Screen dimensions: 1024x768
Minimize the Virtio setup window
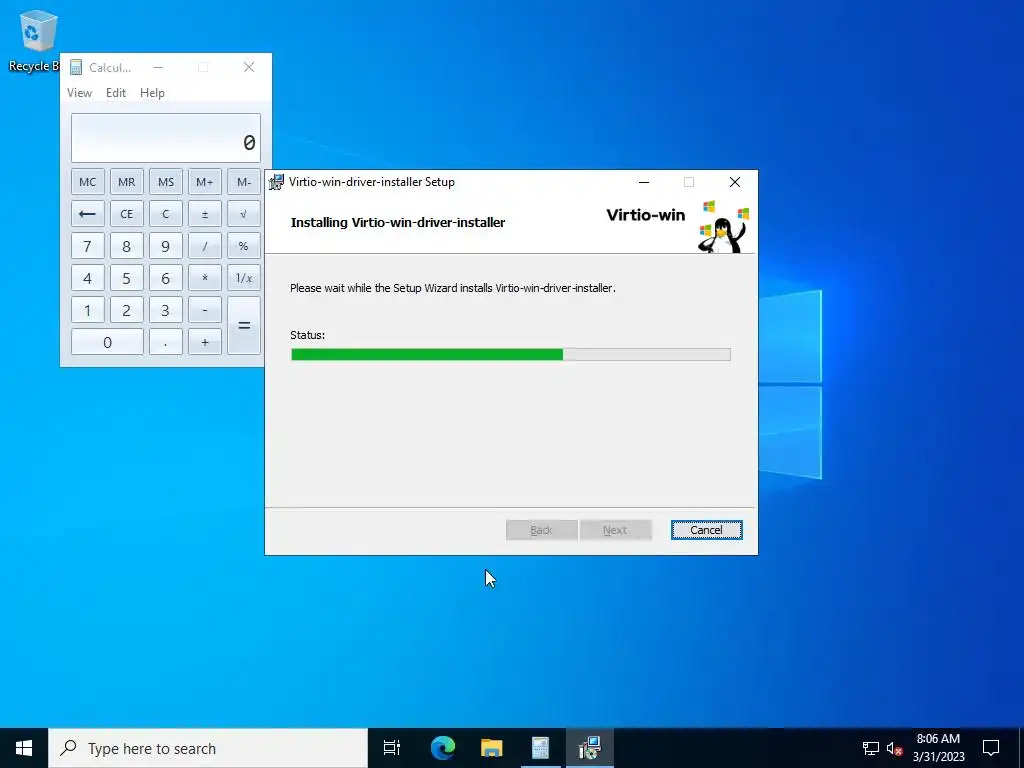pos(644,182)
